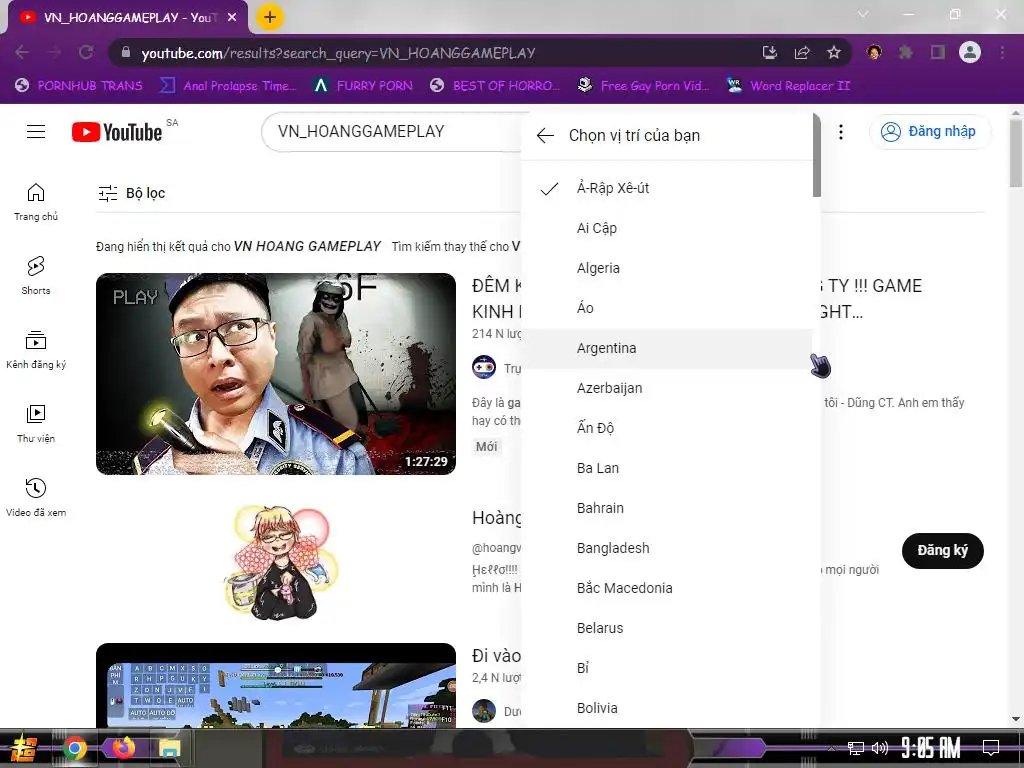Open Firefox from the taskbar
Viewport: 1024px width, 768px height.
123,747
